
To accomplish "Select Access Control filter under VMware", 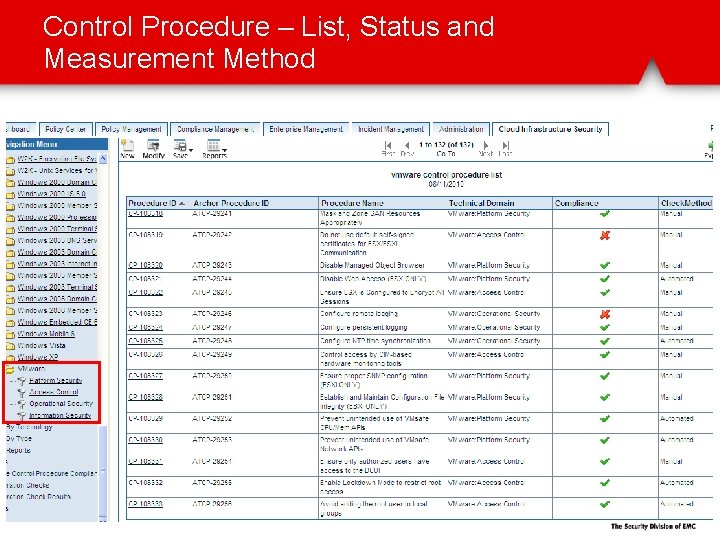I will 54,392.
